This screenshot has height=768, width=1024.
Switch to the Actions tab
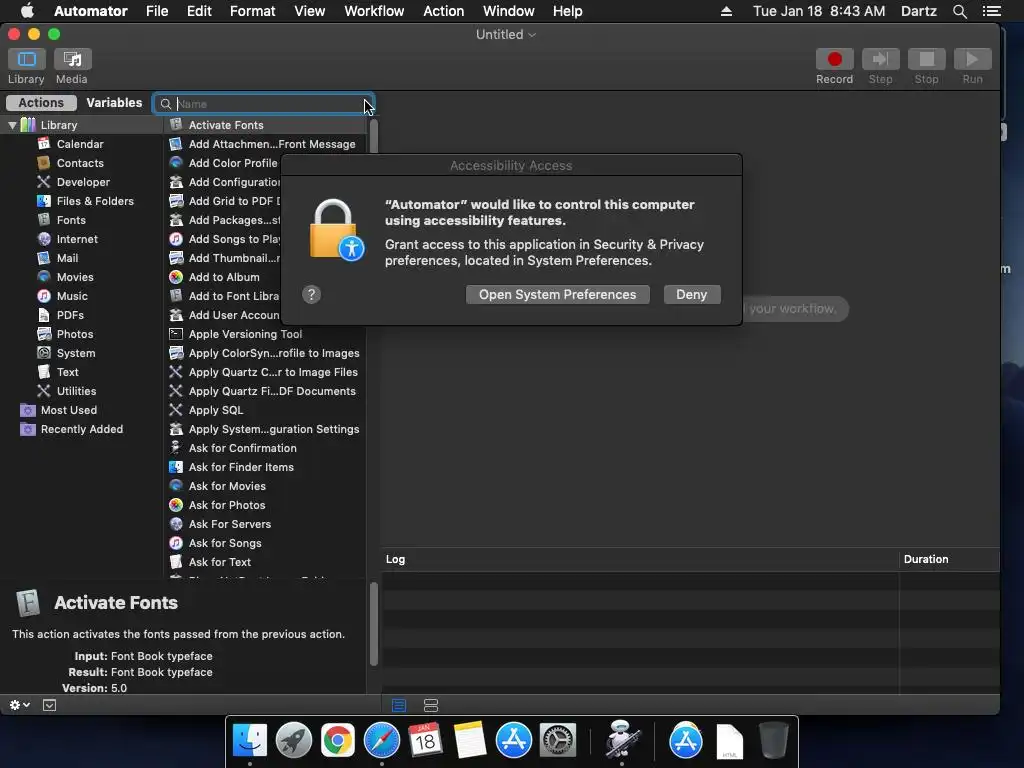[41, 103]
